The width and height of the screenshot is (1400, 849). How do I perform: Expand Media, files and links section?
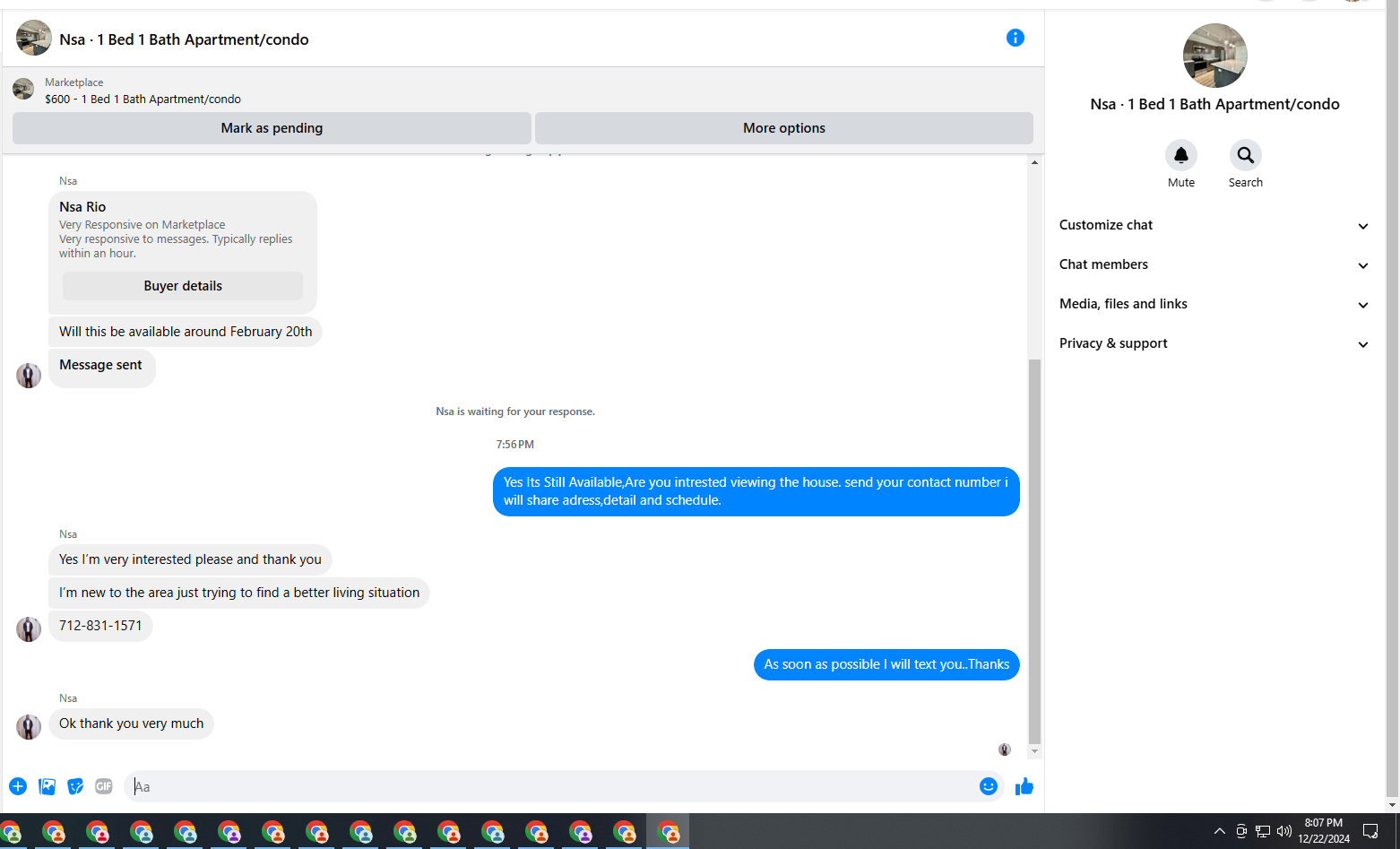click(1214, 304)
